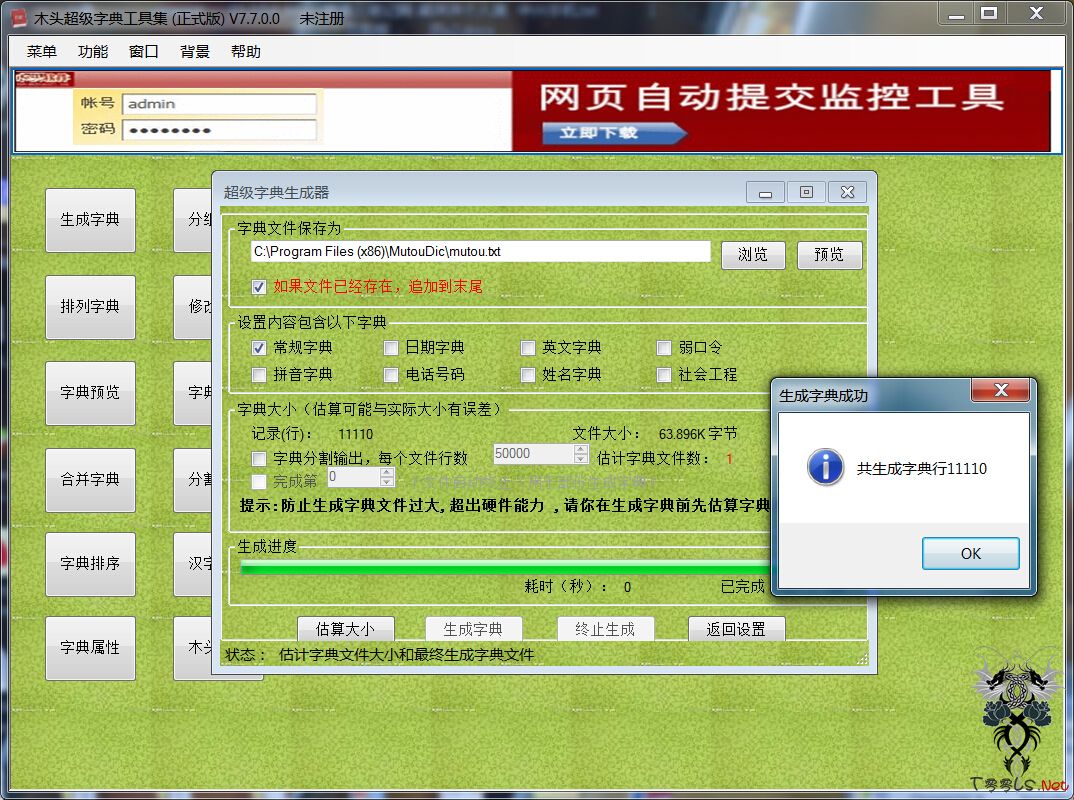Open the 字典预览 tool tile
The width and height of the screenshot is (1074, 800).
(90, 393)
